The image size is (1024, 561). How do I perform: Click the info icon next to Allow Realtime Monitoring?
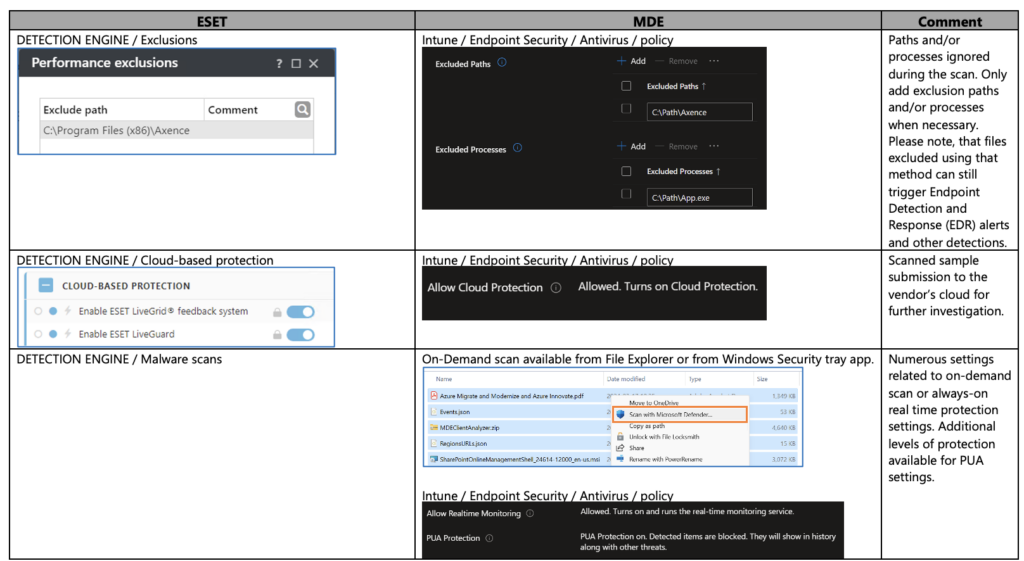530,513
